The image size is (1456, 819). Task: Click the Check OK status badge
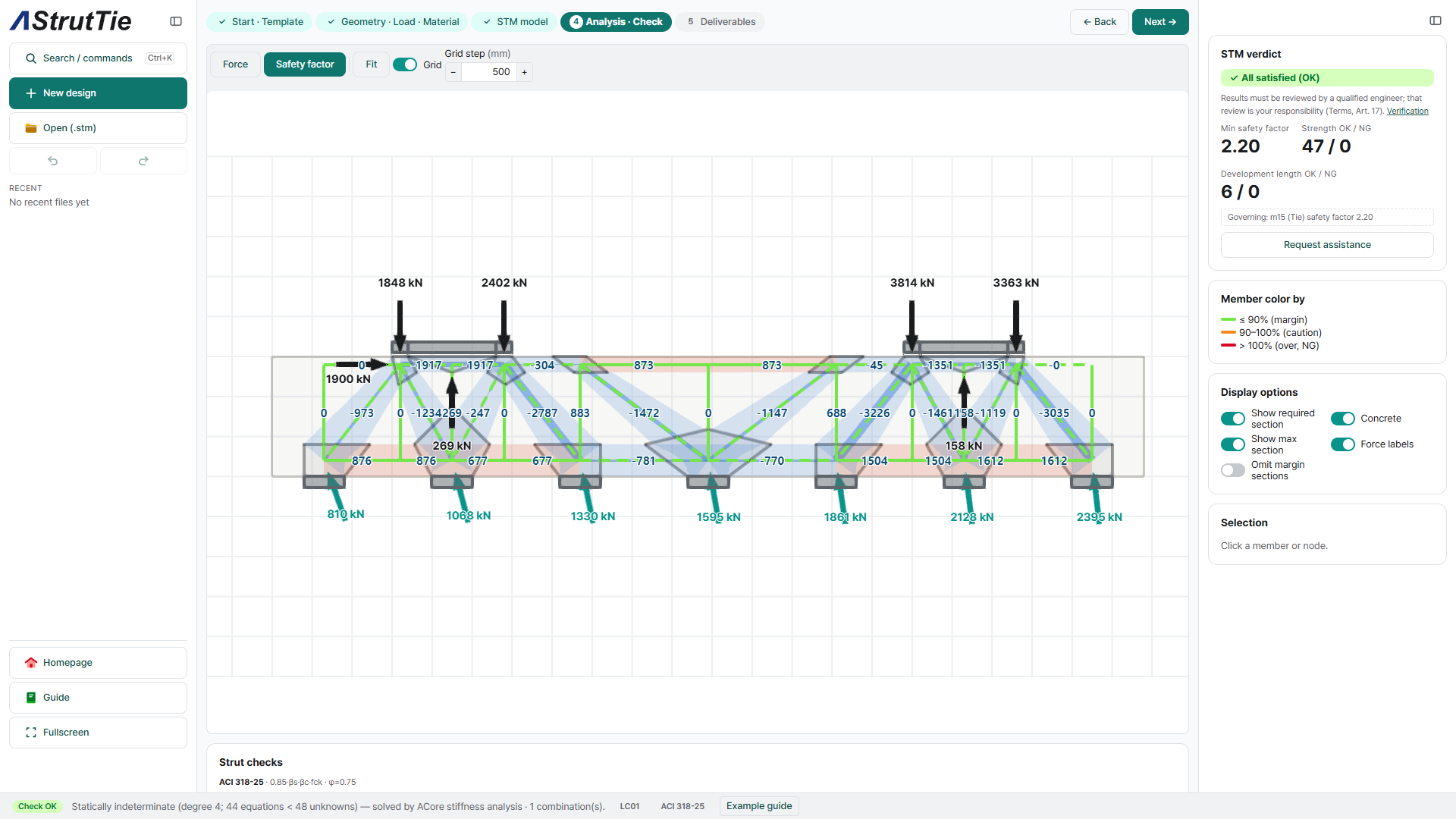click(x=38, y=806)
